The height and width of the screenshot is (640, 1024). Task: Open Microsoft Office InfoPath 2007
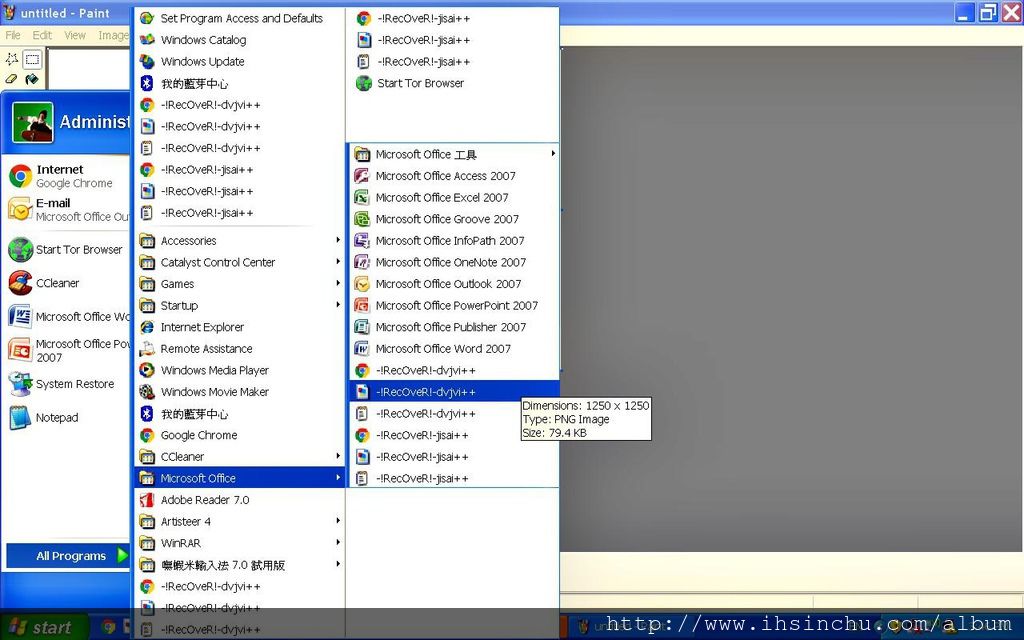coord(454,240)
